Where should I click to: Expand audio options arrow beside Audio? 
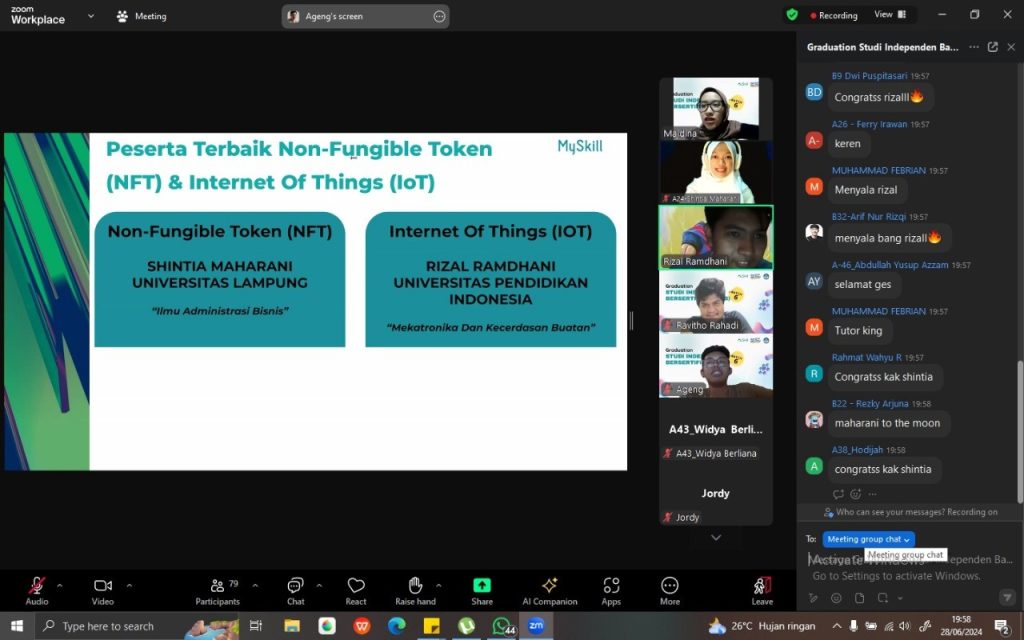pyautogui.click(x=59, y=585)
